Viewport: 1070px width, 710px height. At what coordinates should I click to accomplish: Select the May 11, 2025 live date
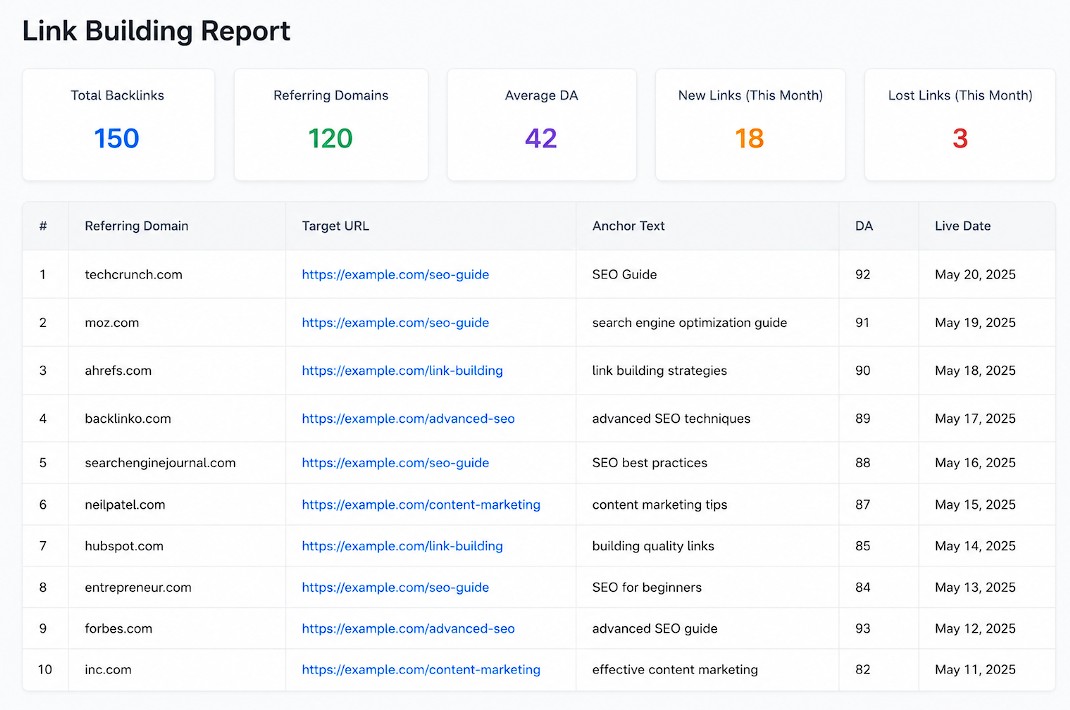tap(975, 670)
